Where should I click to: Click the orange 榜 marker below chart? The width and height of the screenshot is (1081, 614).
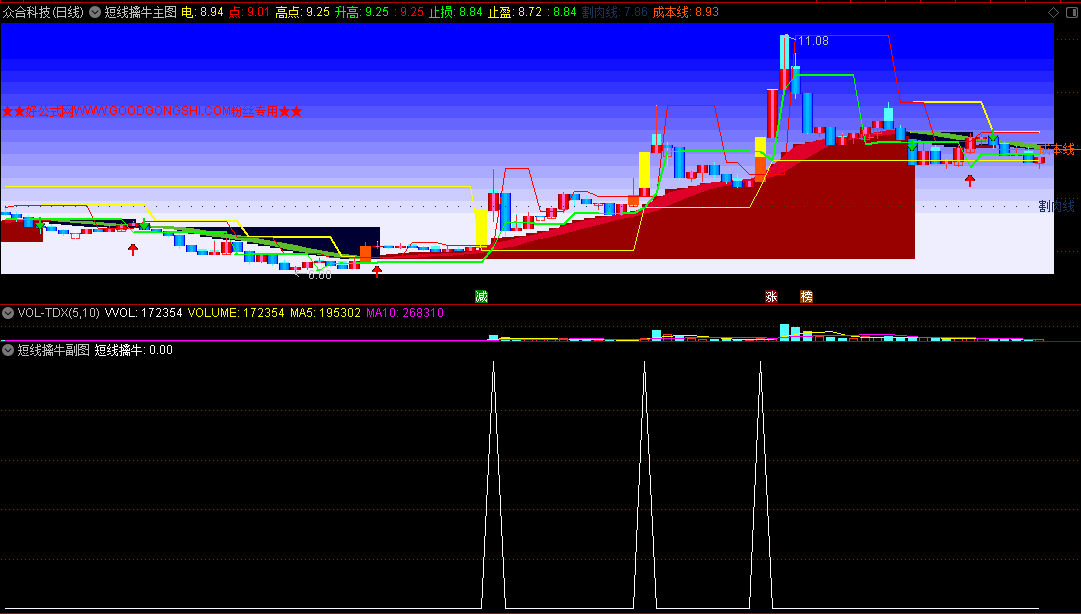806,297
